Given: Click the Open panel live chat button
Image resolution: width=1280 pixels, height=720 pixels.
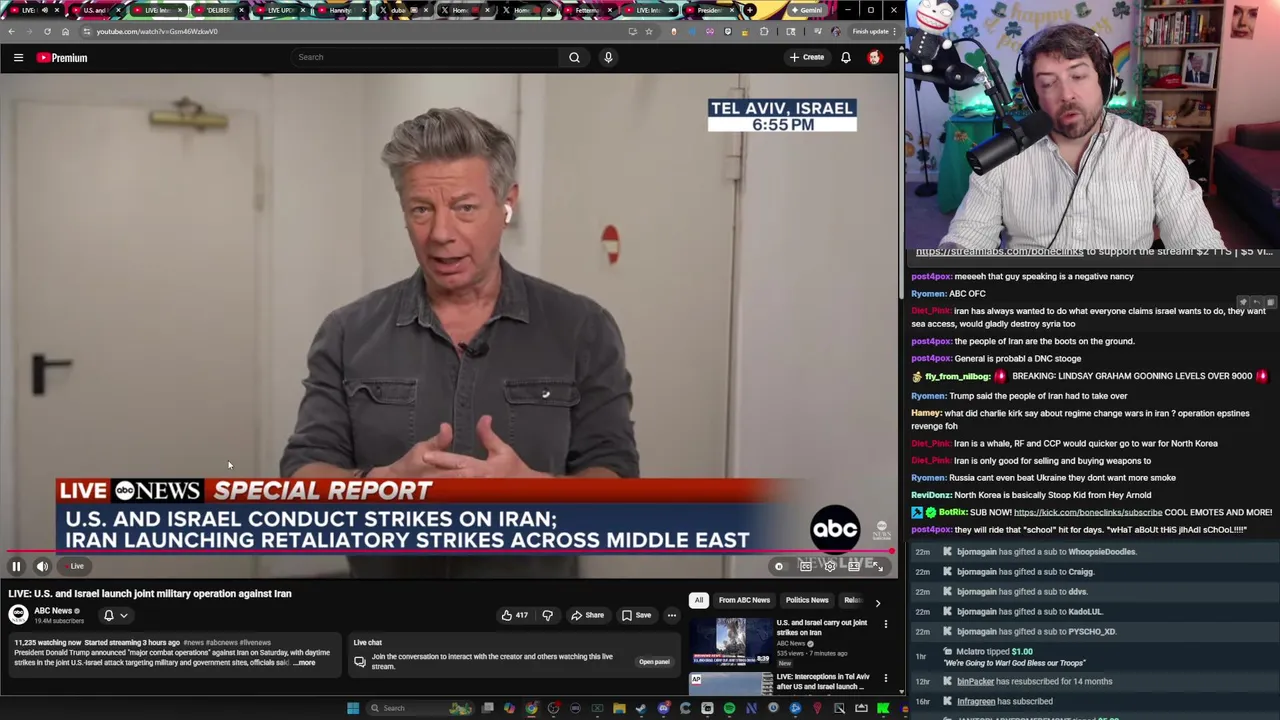Looking at the screenshot, I should [x=654, y=661].
